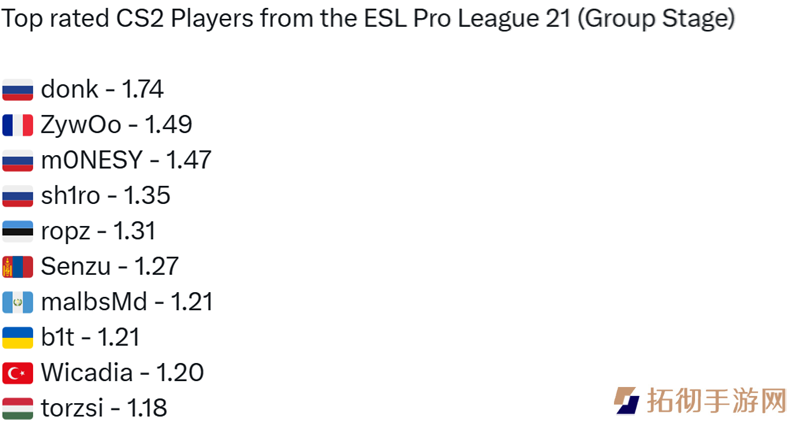Click the Hungarian flag beside torzsi

(x=17, y=408)
